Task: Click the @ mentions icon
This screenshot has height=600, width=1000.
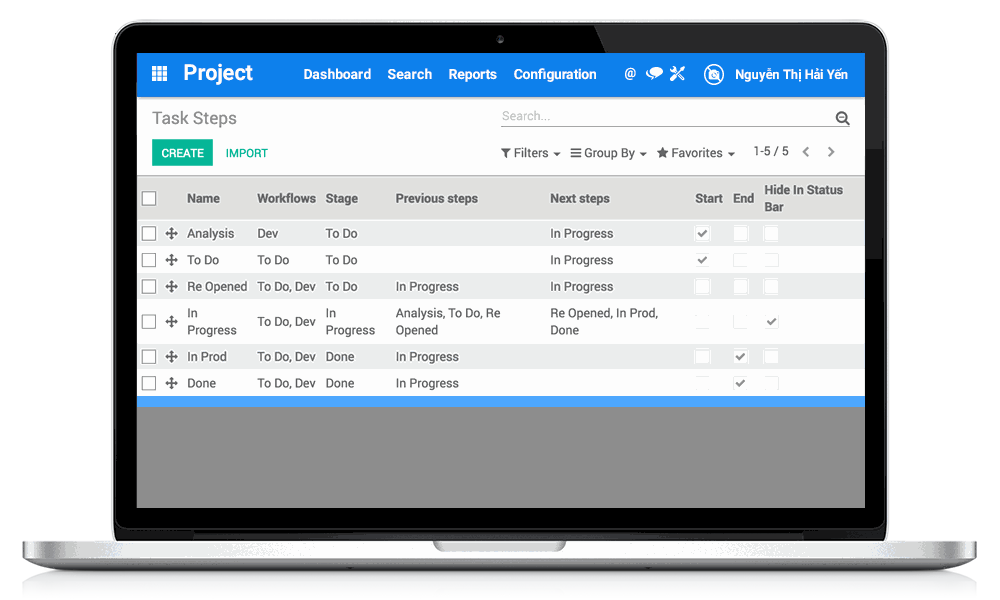Action: click(x=629, y=74)
